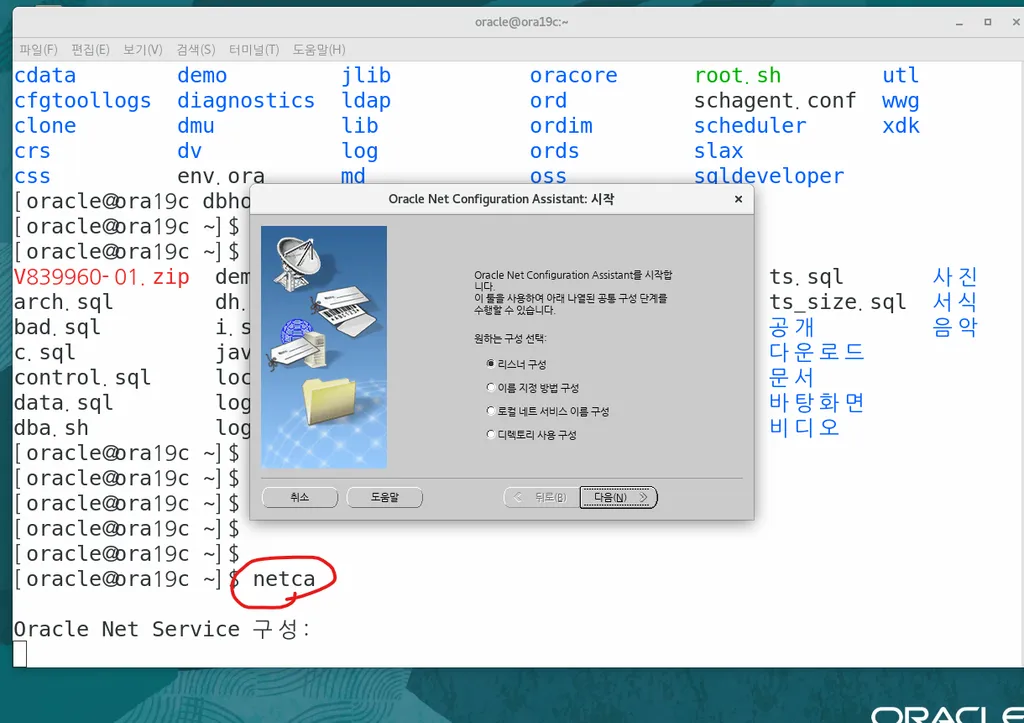The height and width of the screenshot is (723, 1024).
Task: Click the oracore directory name
Action: click(x=573, y=76)
